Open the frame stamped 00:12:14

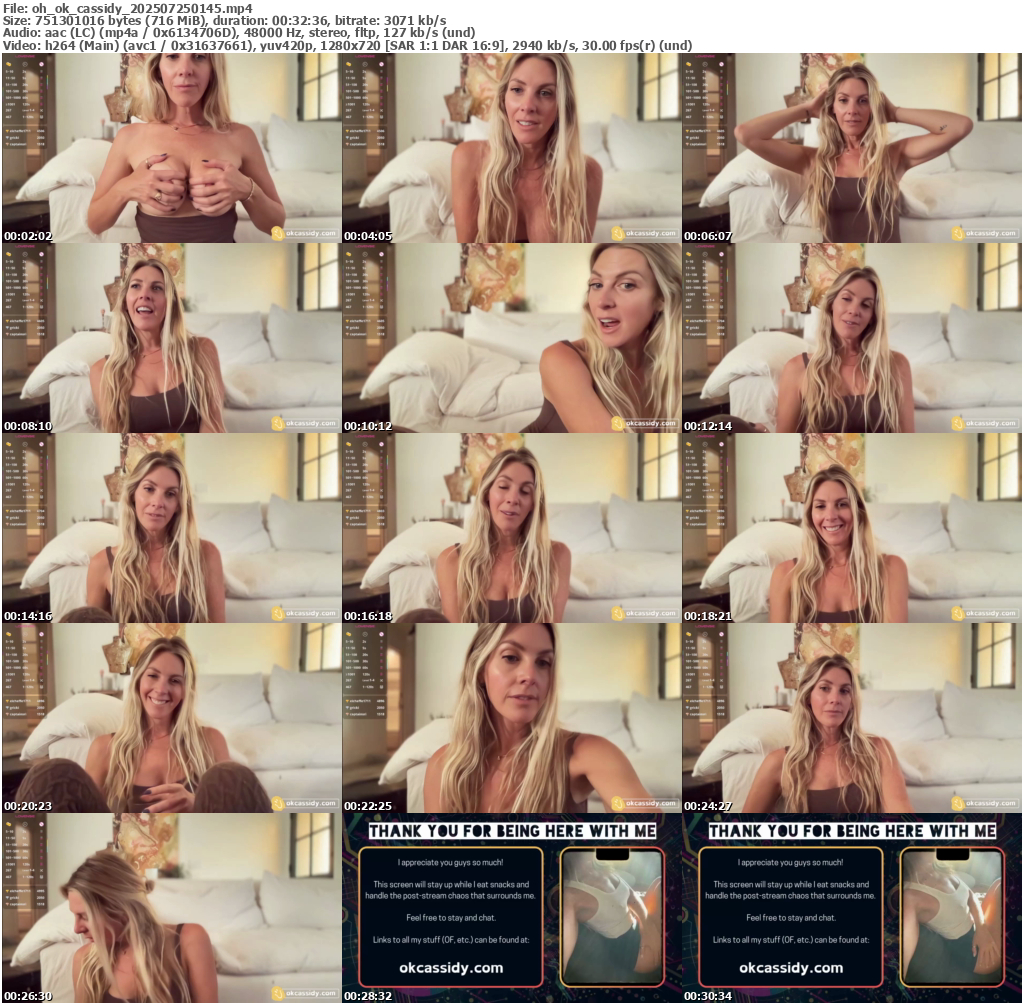[852, 338]
